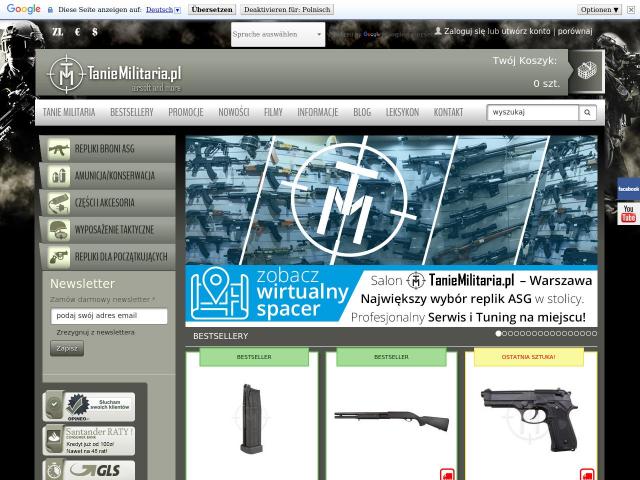The image size is (640, 480).
Task: Click the charger icon for Części i akcesoria
Action: click(59, 203)
